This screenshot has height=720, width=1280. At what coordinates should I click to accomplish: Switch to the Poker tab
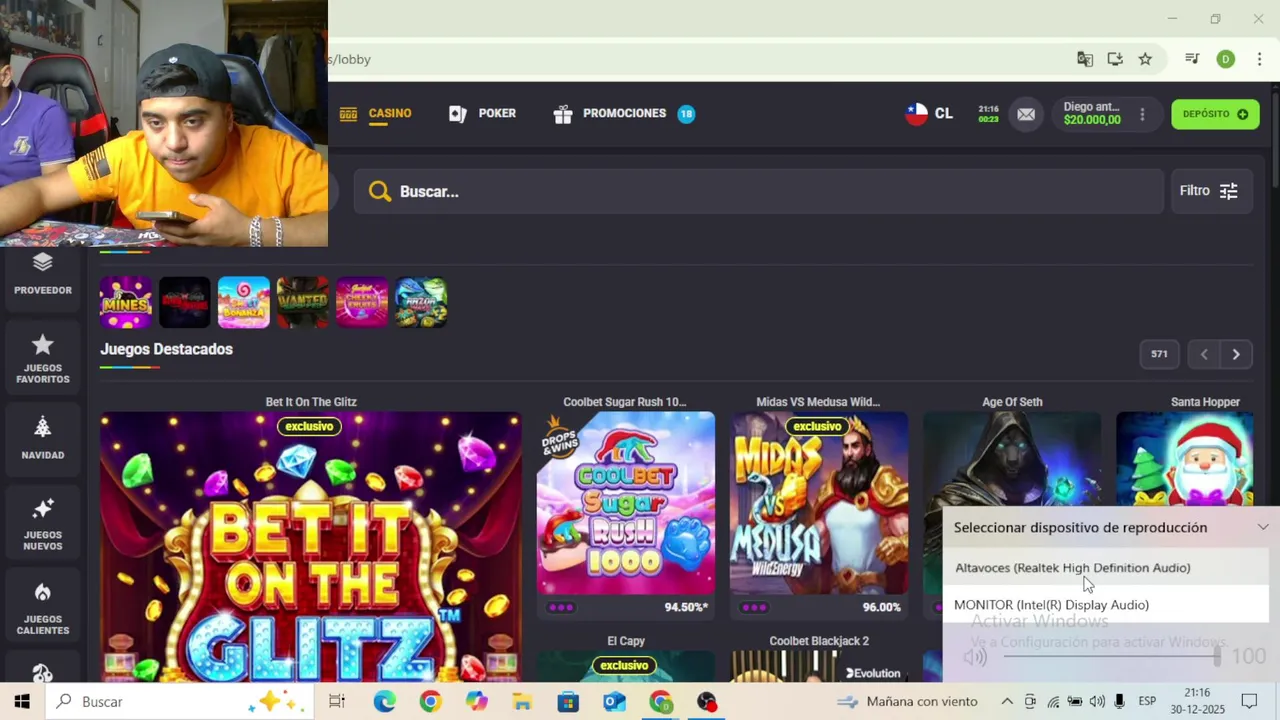483,114
